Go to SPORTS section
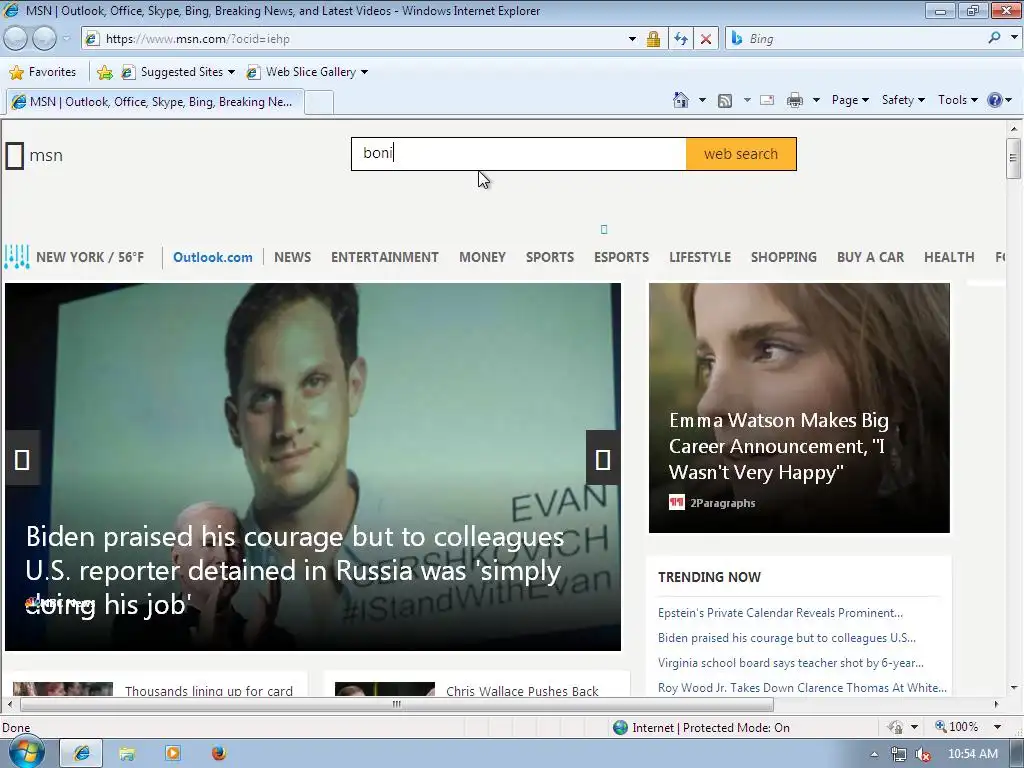The width and height of the screenshot is (1024, 768). pyautogui.click(x=550, y=257)
